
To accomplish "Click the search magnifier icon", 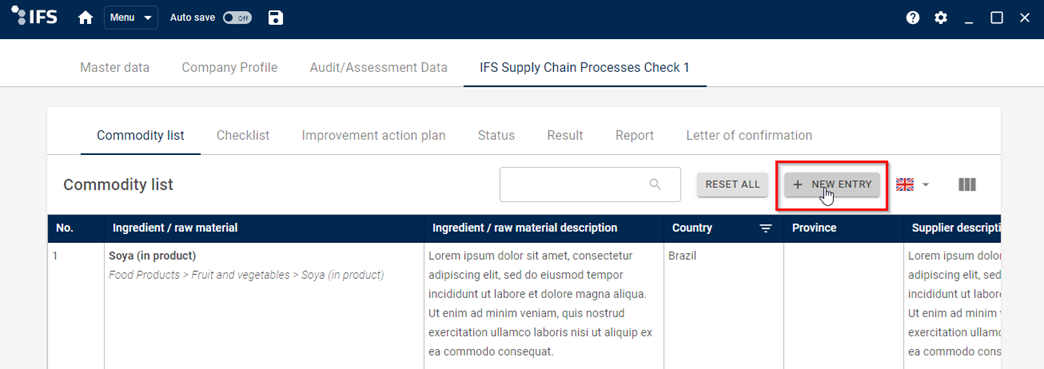I will pyautogui.click(x=655, y=184).
